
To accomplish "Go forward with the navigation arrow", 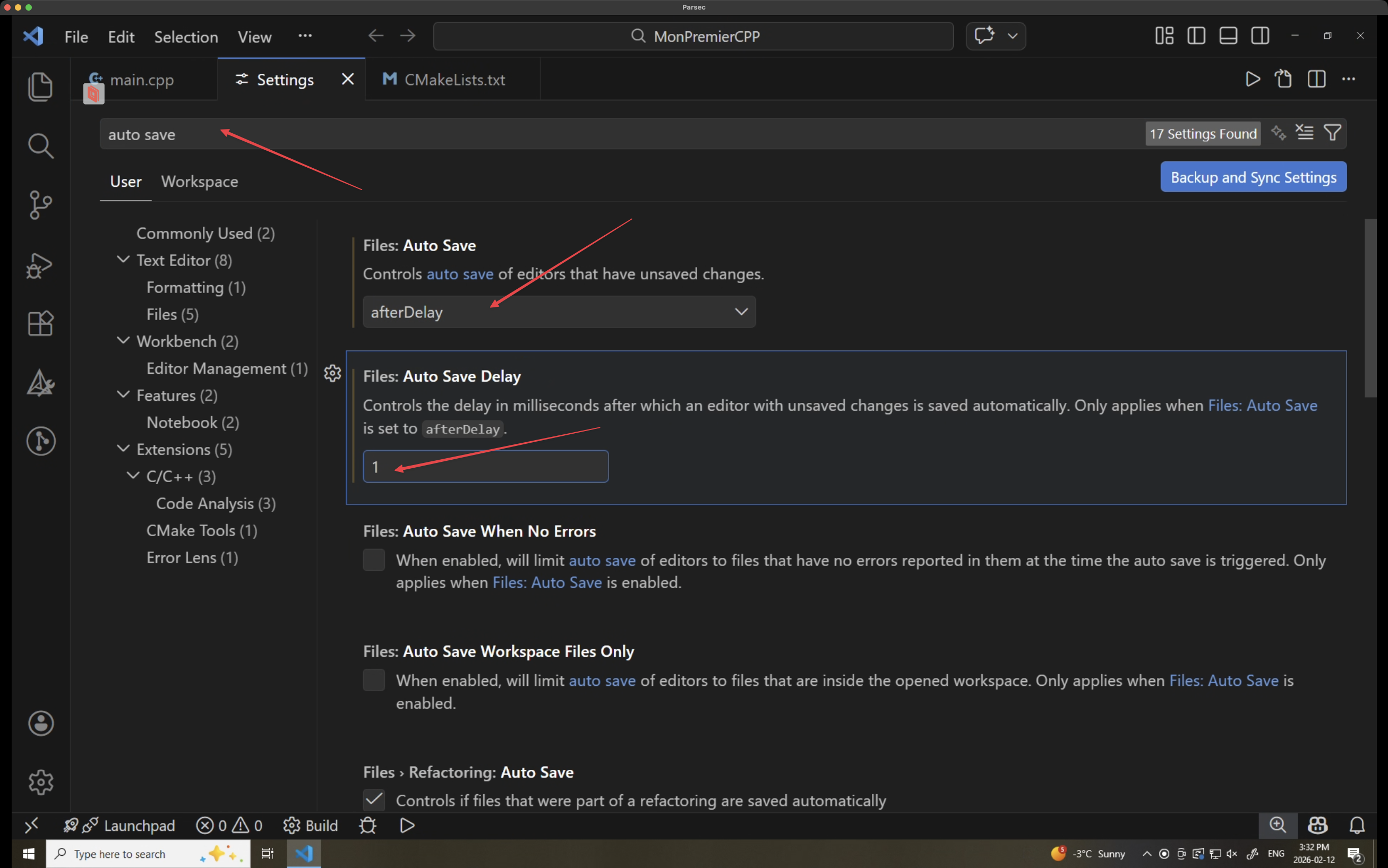I will [x=408, y=36].
